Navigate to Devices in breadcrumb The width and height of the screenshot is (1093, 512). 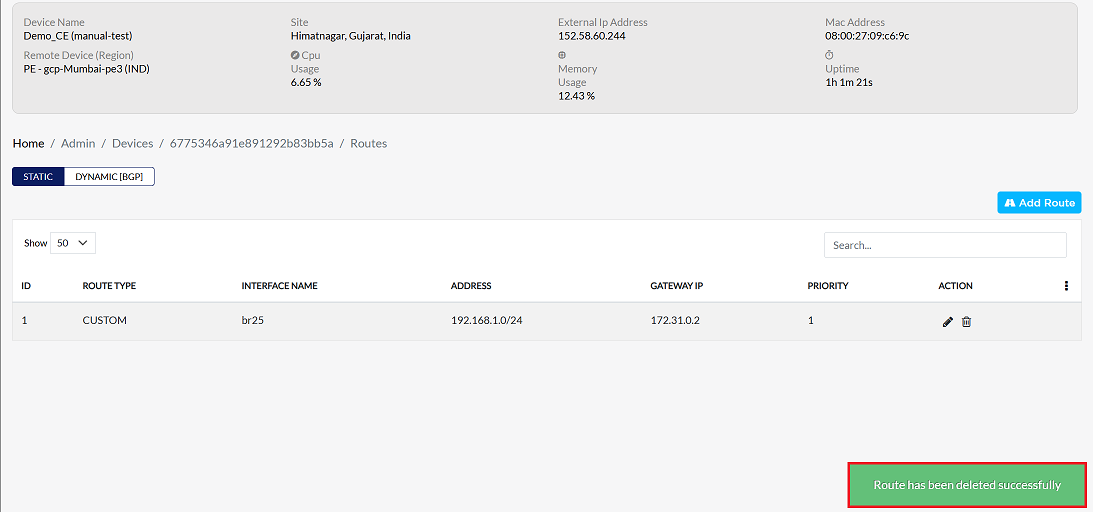pos(132,143)
